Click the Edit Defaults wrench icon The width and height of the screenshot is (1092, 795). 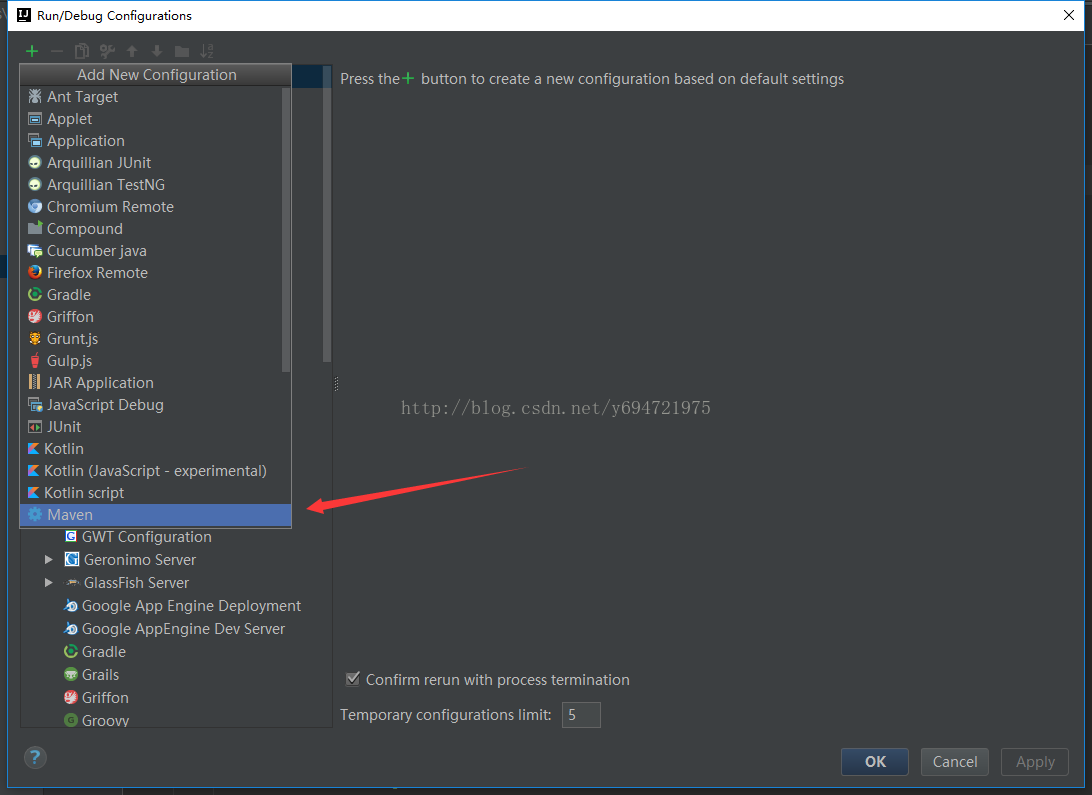(107, 51)
